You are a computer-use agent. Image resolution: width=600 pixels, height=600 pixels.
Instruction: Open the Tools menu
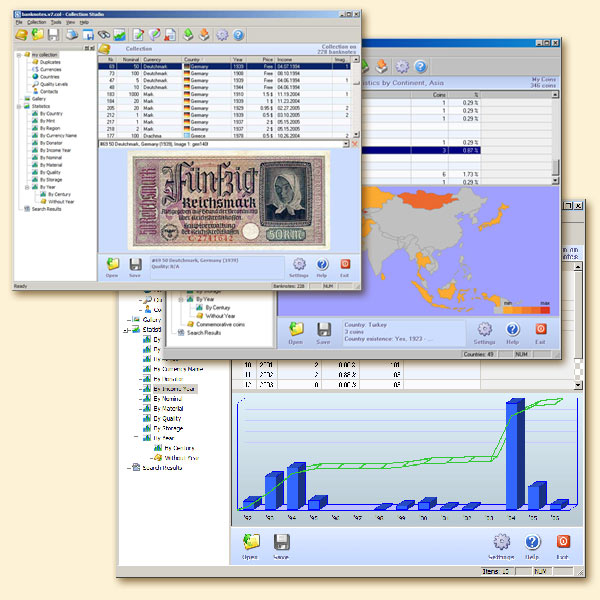(x=56, y=22)
